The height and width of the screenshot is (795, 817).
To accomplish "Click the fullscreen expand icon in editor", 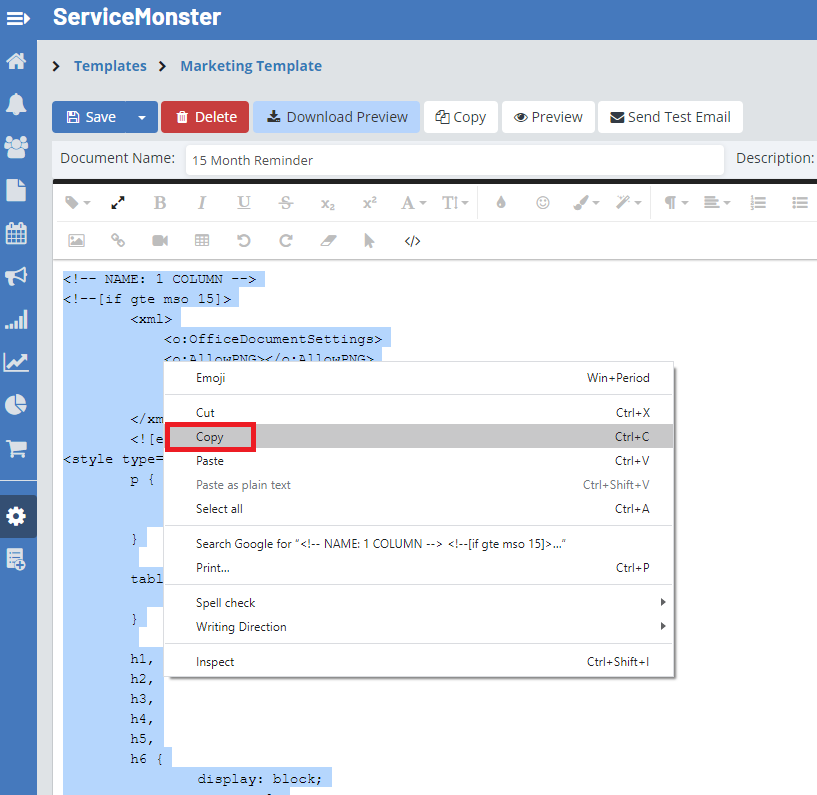I will pyautogui.click(x=118, y=203).
